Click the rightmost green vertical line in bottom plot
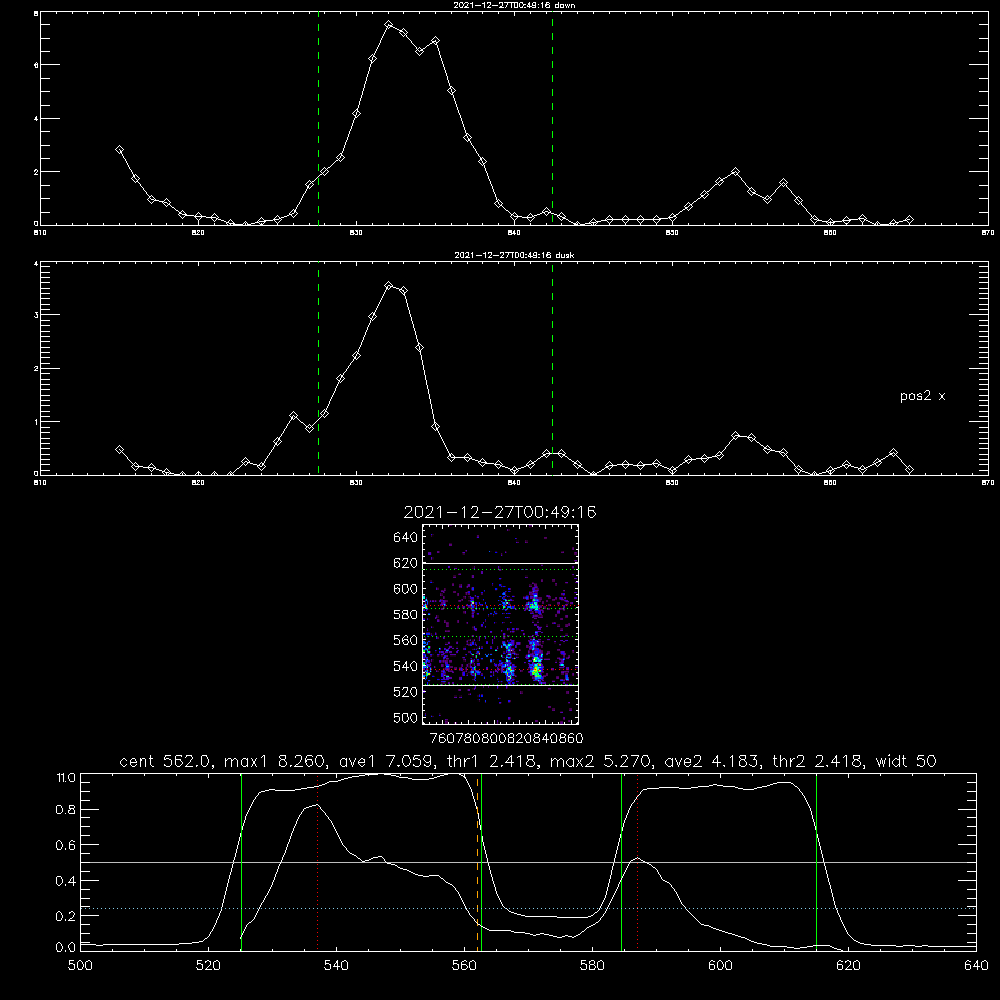This screenshot has height=1000, width=1000. (x=816, y=863)
